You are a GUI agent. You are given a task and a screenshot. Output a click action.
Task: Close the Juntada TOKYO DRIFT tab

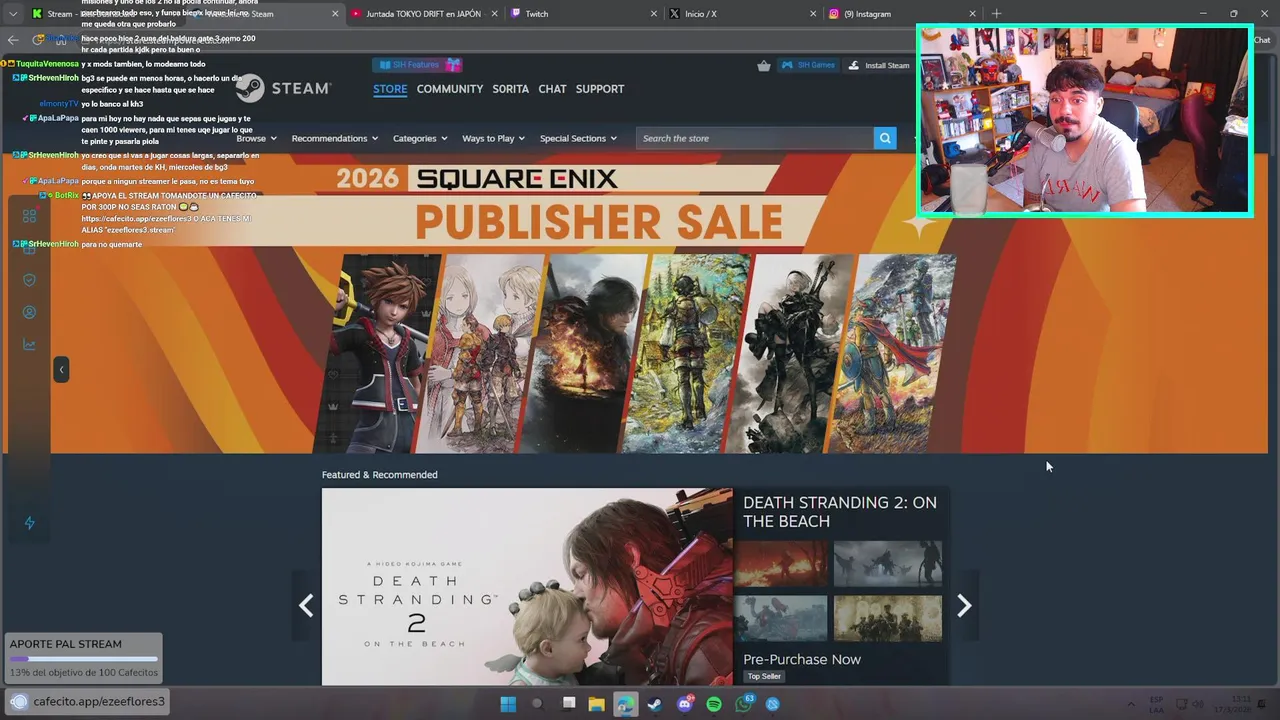tap(495, 14)
